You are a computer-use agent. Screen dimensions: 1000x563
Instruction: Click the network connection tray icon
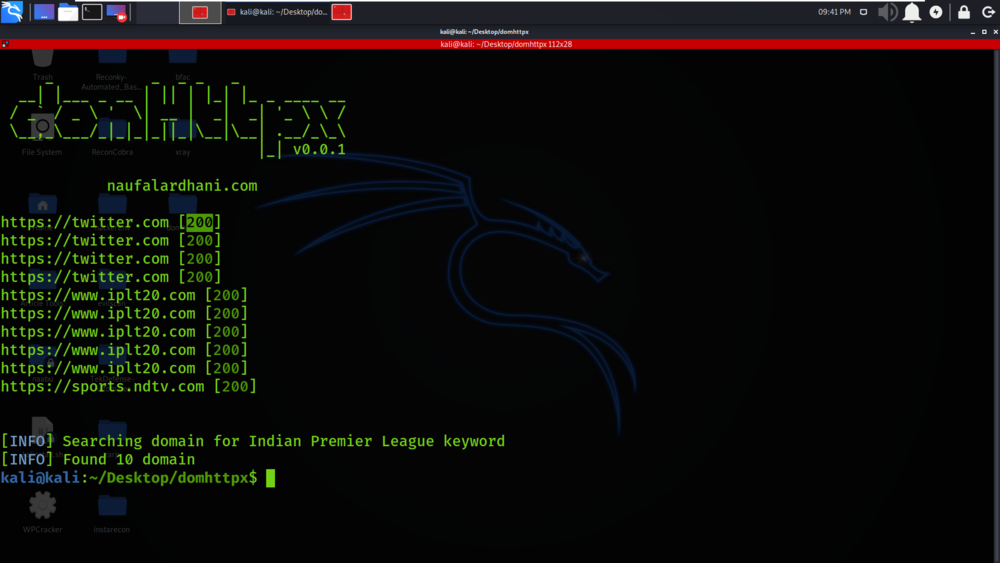(x=864, y=12)
